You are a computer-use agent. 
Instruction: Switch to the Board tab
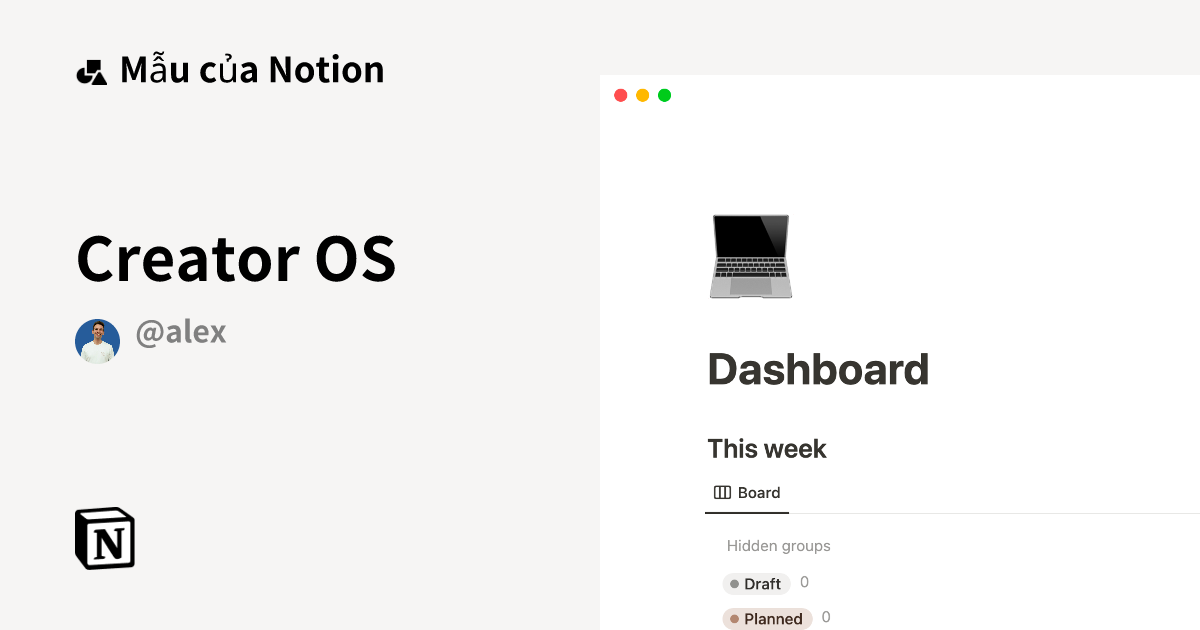point(746,492)
